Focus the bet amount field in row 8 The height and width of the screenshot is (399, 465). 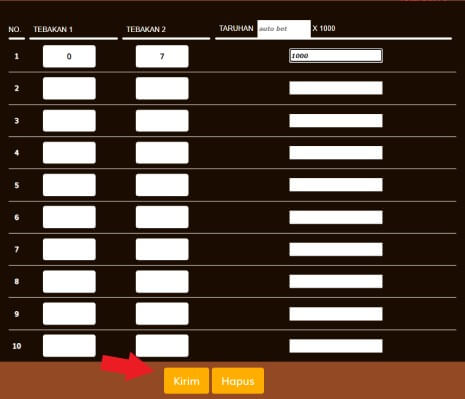336,281
